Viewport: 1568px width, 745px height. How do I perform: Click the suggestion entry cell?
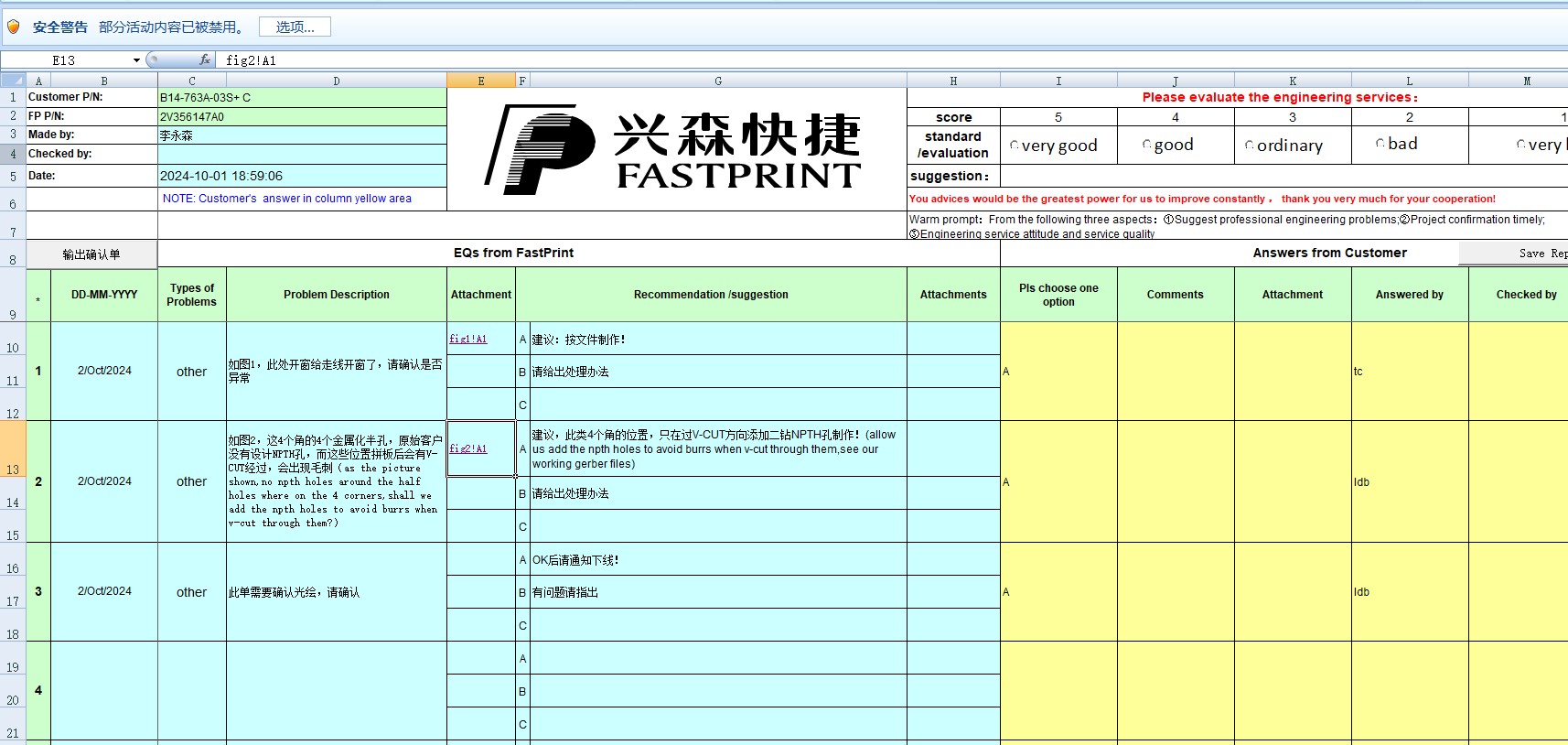pyautogui.click(x=1283, y=176)
